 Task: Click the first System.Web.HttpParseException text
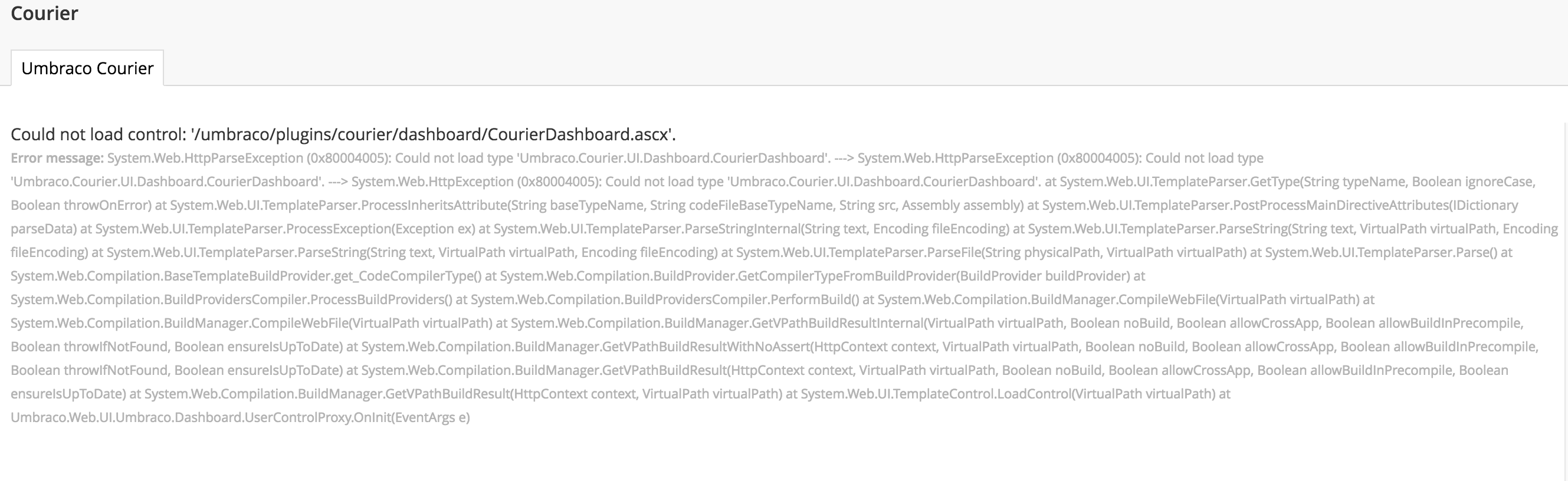click(205, 158)
